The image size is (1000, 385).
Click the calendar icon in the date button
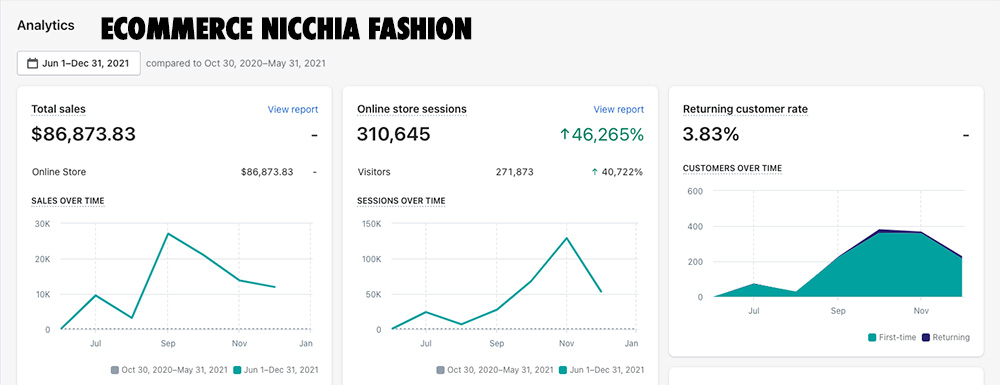click(32, 63)
